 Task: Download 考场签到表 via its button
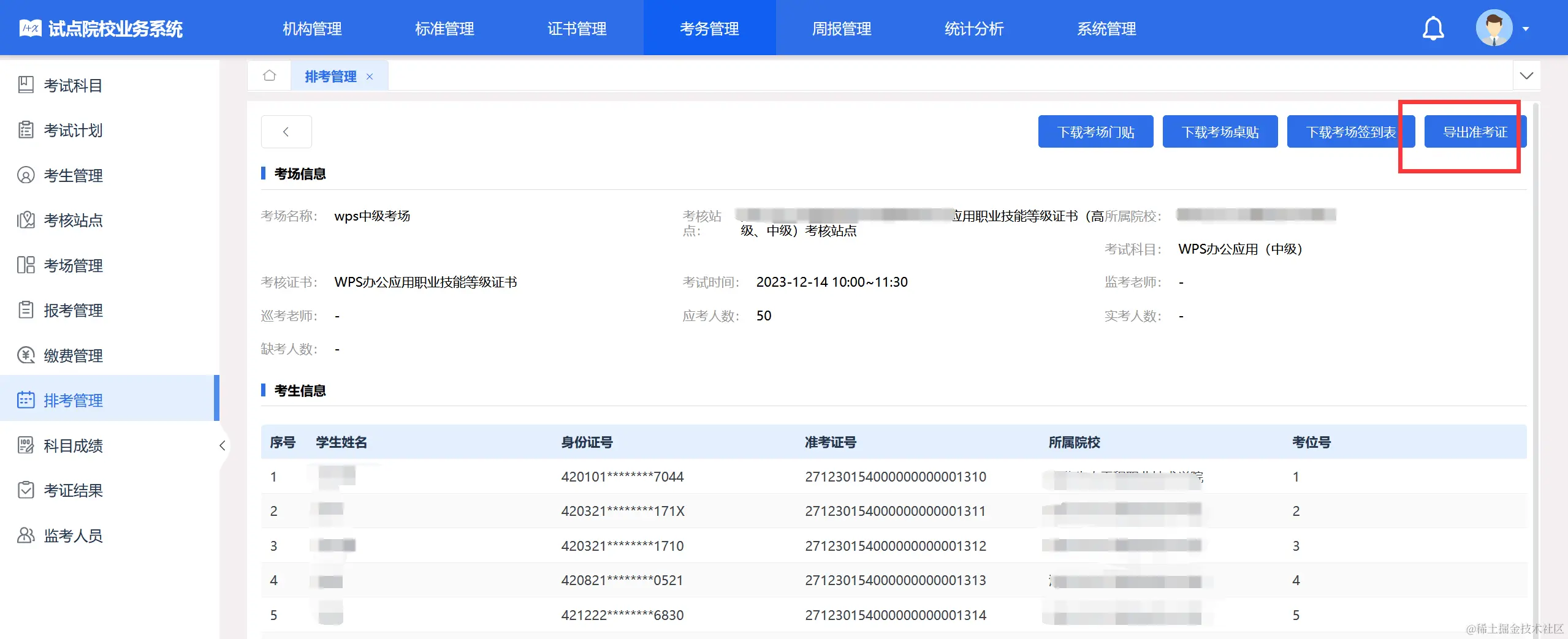pyautogui.click(x=1351, y=131)
